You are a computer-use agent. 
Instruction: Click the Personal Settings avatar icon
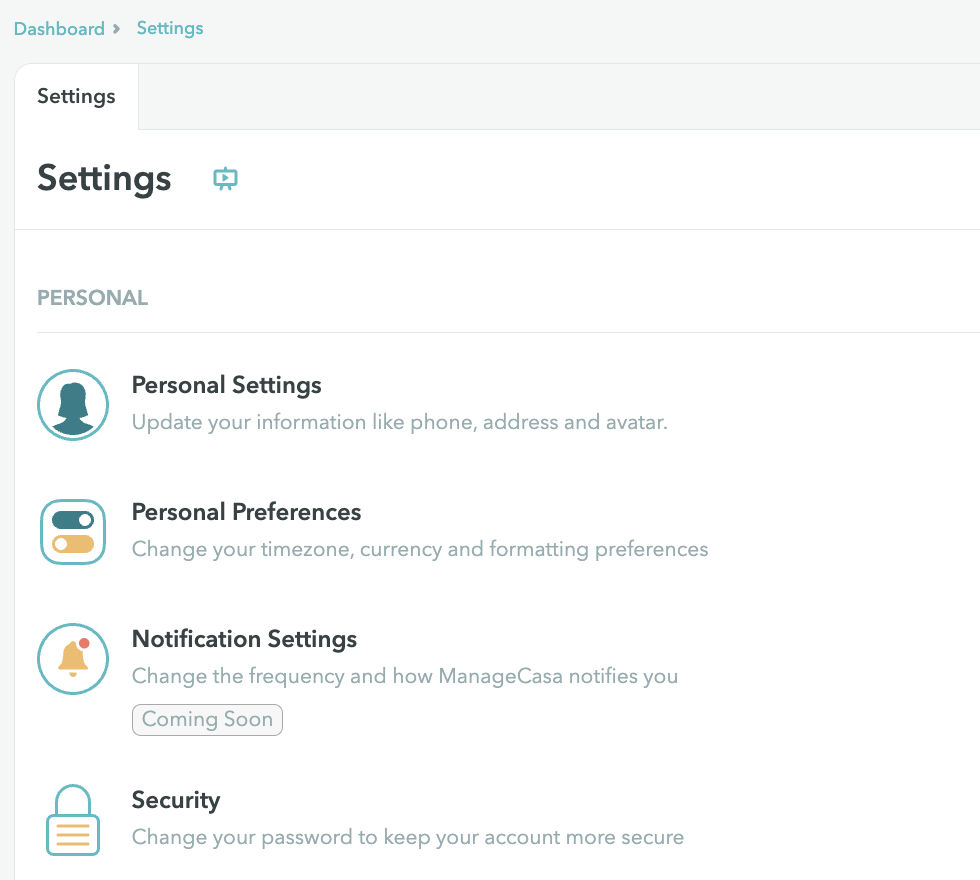(72, 404)
